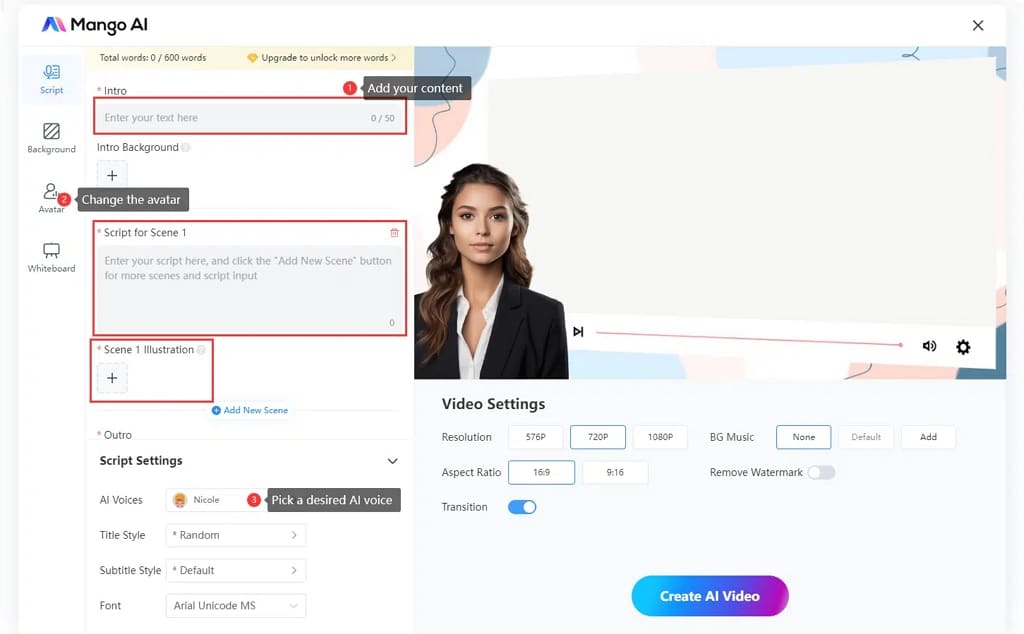Open the Subtitle Style Default selector
This screenshot has height=634, width=1024.
pyautogui.click(x=236, y=570)
